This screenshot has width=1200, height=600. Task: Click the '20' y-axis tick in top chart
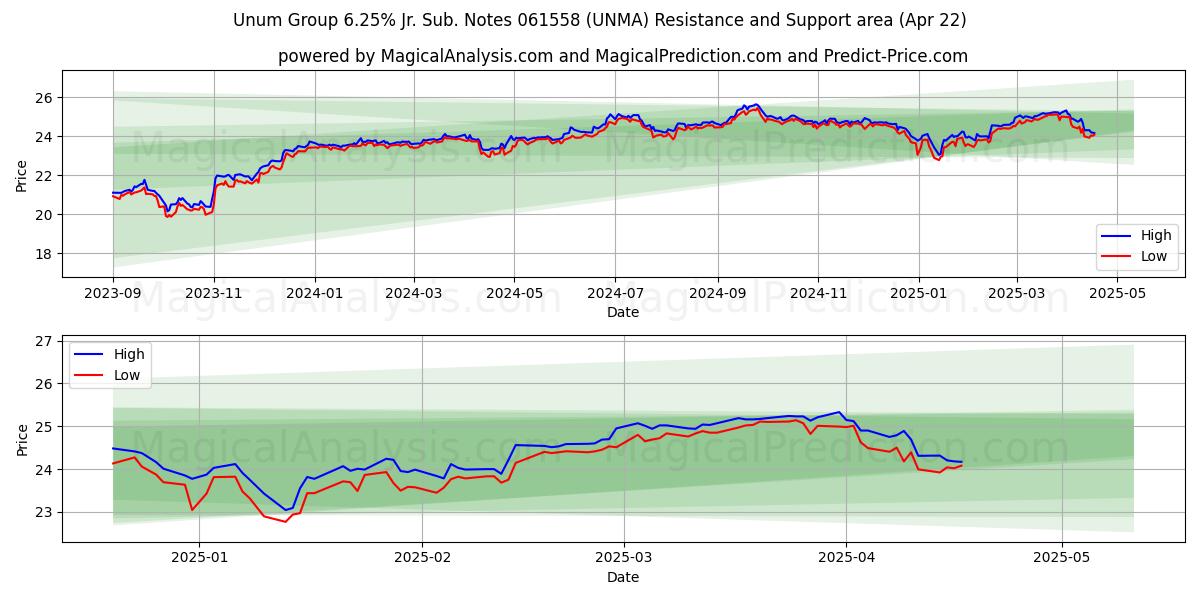(46, 215)
